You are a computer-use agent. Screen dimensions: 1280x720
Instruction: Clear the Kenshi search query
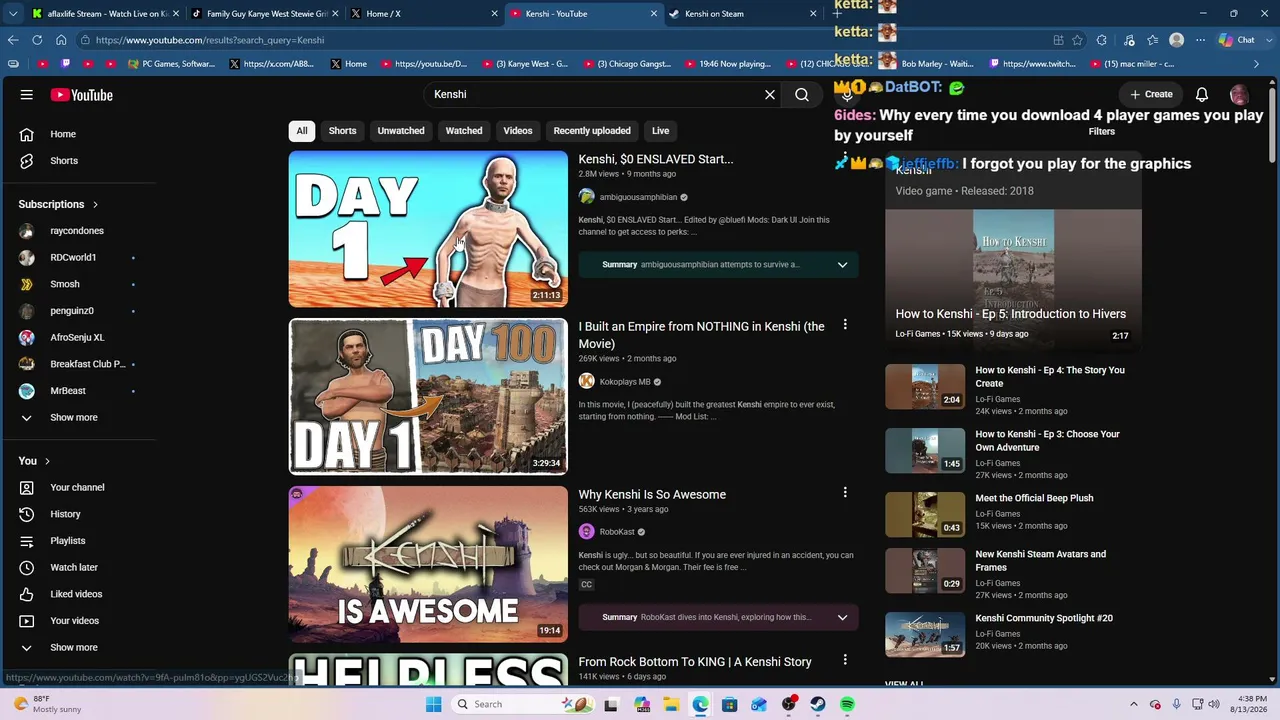pyautogui.click(x=770, y=95)
